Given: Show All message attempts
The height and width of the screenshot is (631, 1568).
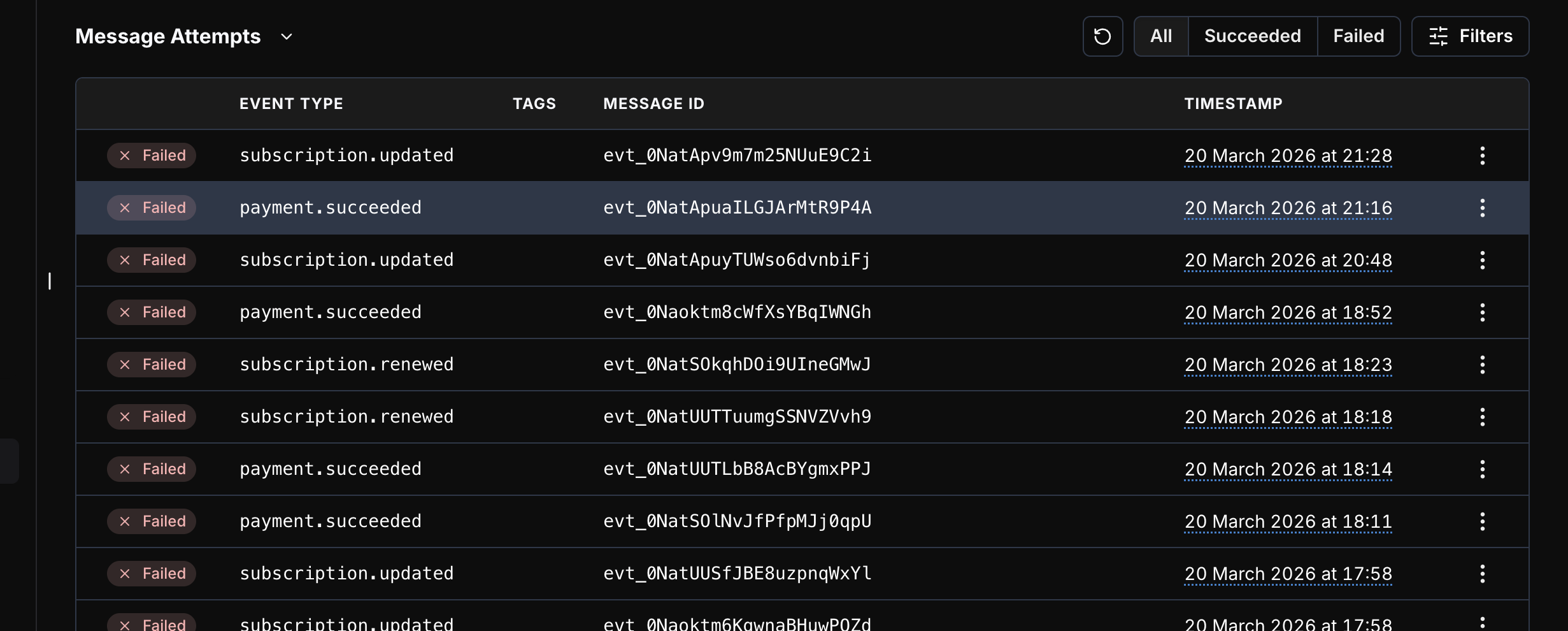Looking at the screenshot, I should click(1160, 36).
